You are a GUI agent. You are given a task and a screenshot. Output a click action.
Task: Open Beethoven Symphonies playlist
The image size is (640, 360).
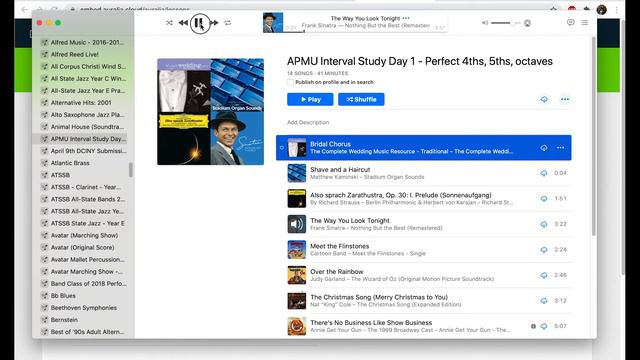coord(83,308)
